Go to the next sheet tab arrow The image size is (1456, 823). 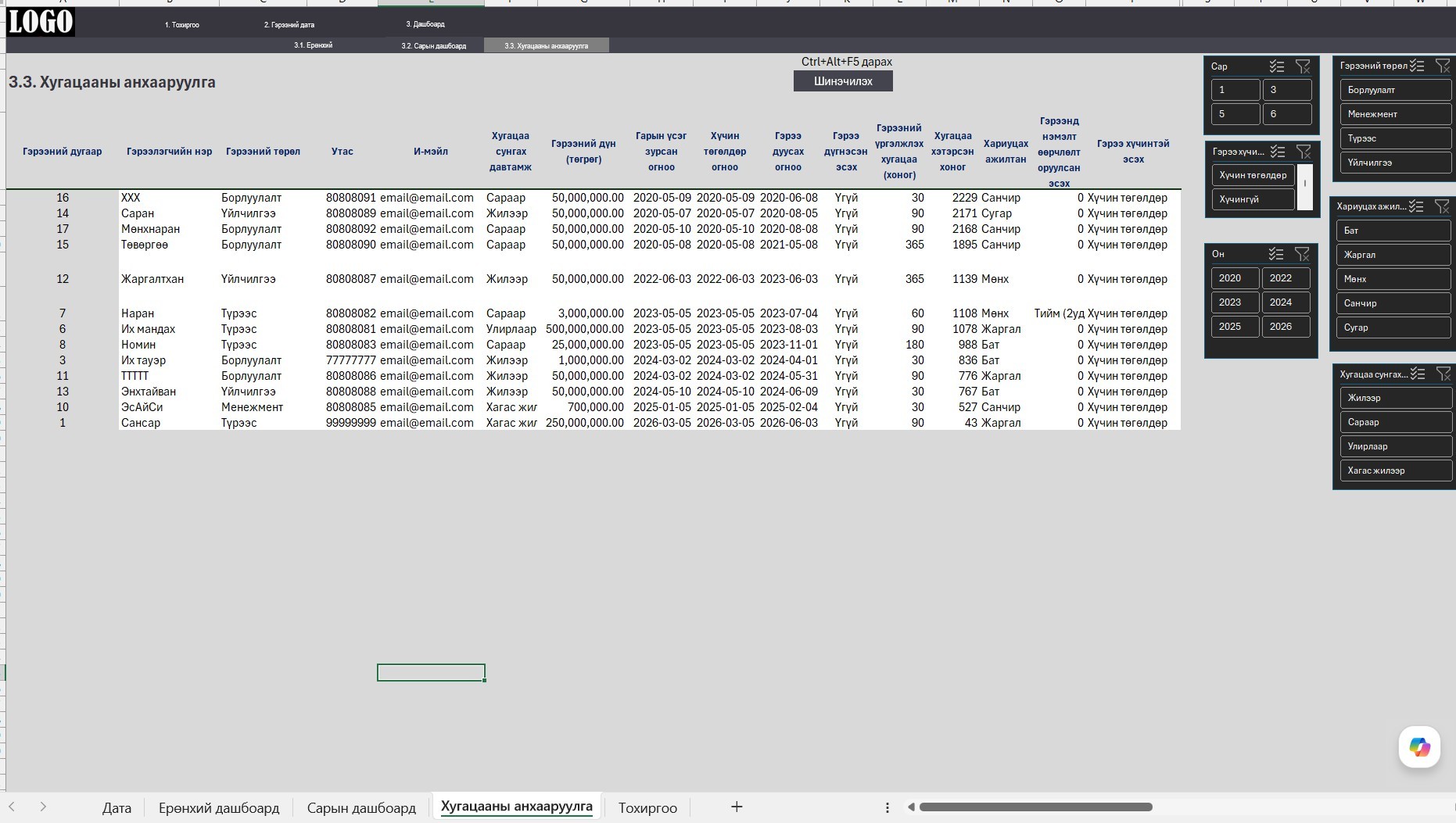tap(43, 807)
